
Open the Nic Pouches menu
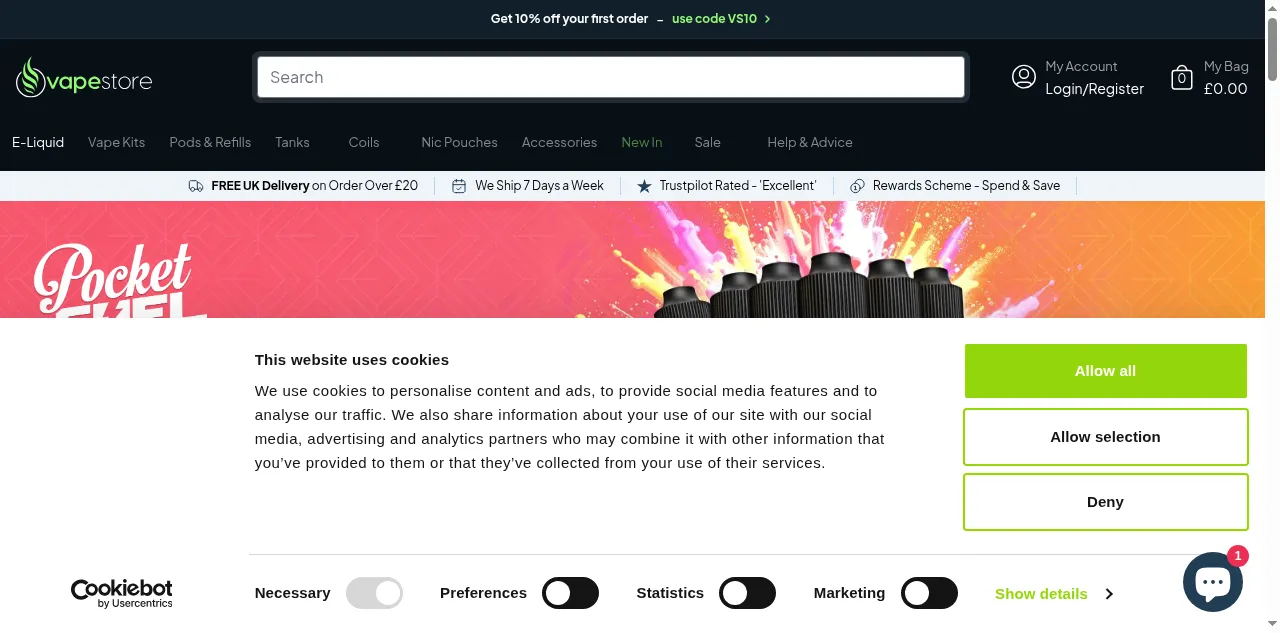click(459, 142)
